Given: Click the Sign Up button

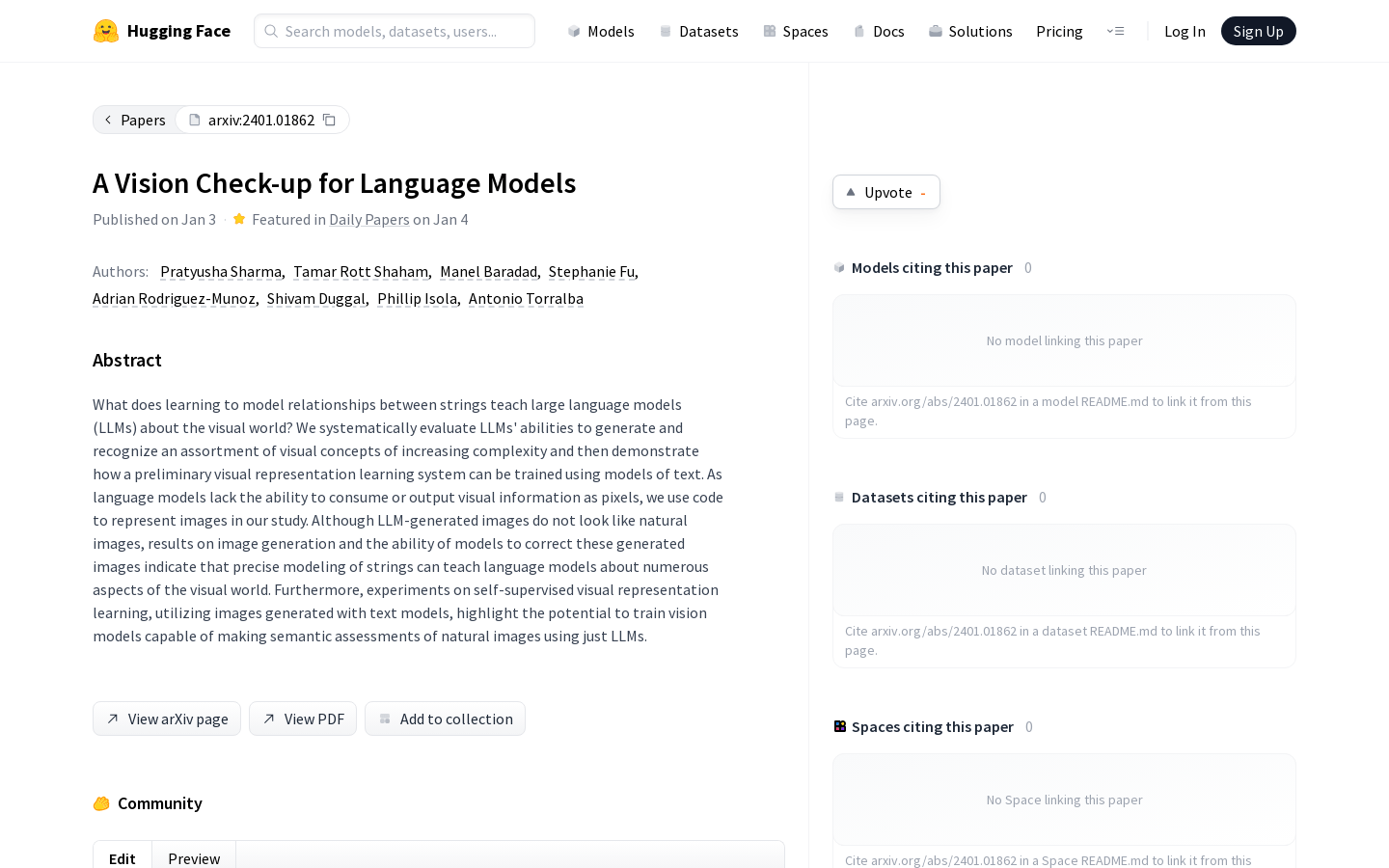Looking at the screenshot, I should coord(1259,31).
